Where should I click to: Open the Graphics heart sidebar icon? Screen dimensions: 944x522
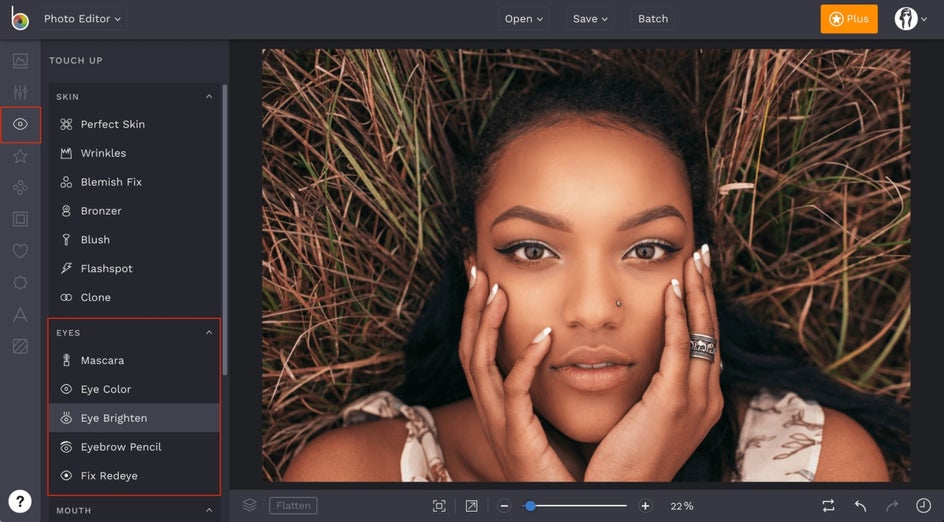click(x=20, y=250)
